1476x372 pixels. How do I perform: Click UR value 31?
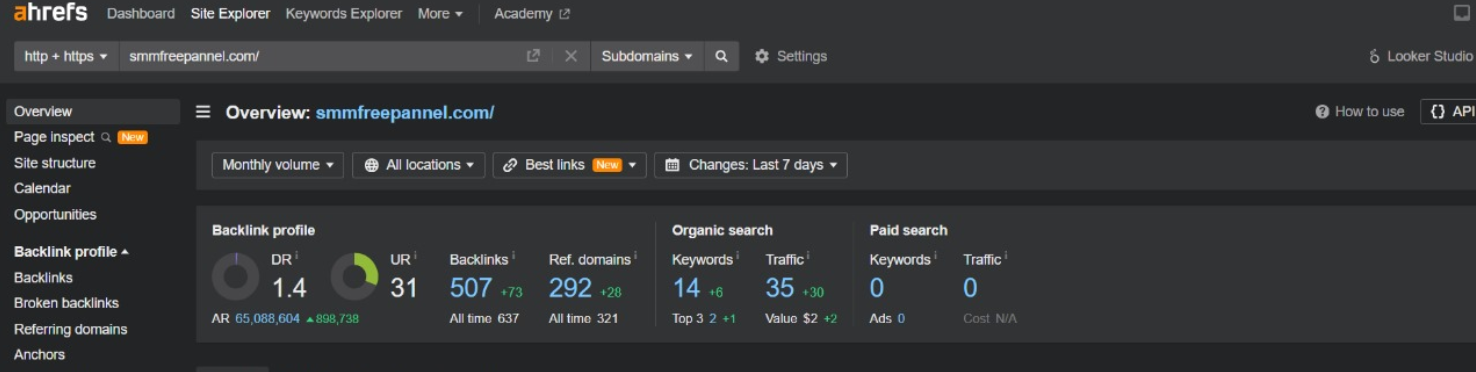(404, 288)
